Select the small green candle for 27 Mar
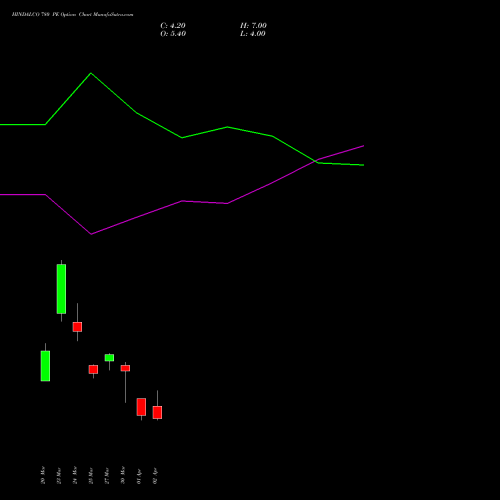The width and height of the screenshot is (500, 500). click(109, 357)
